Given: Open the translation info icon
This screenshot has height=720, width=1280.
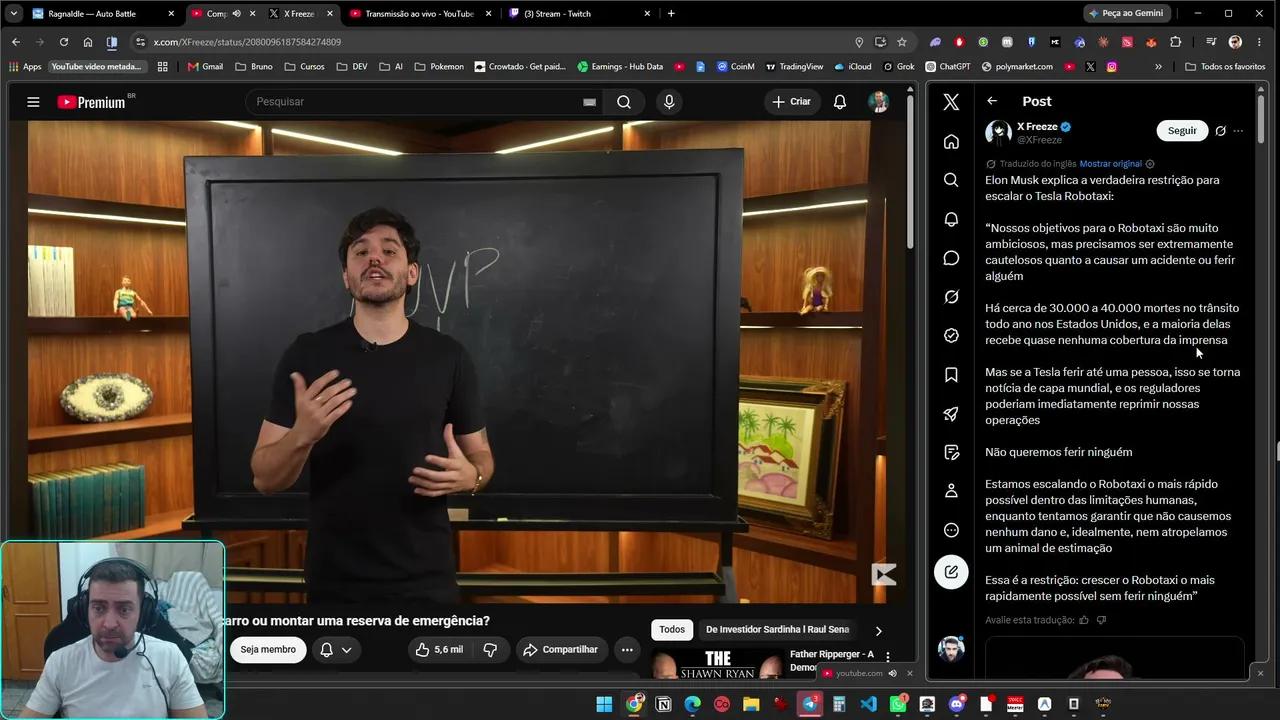Looking at the screenshot, I should coord(1150,164).
